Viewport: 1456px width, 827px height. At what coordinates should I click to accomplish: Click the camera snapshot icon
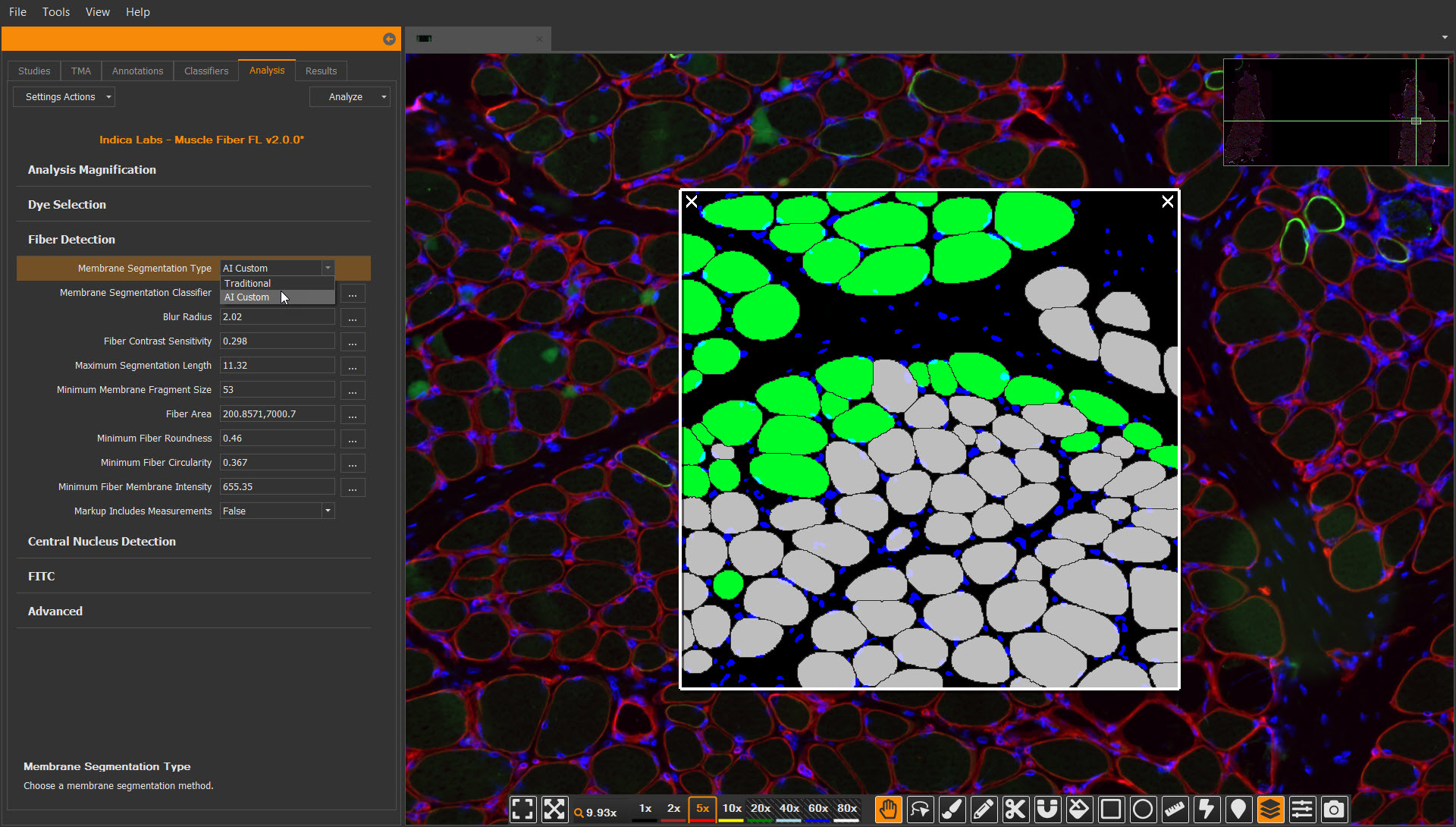coord(1334,810)
